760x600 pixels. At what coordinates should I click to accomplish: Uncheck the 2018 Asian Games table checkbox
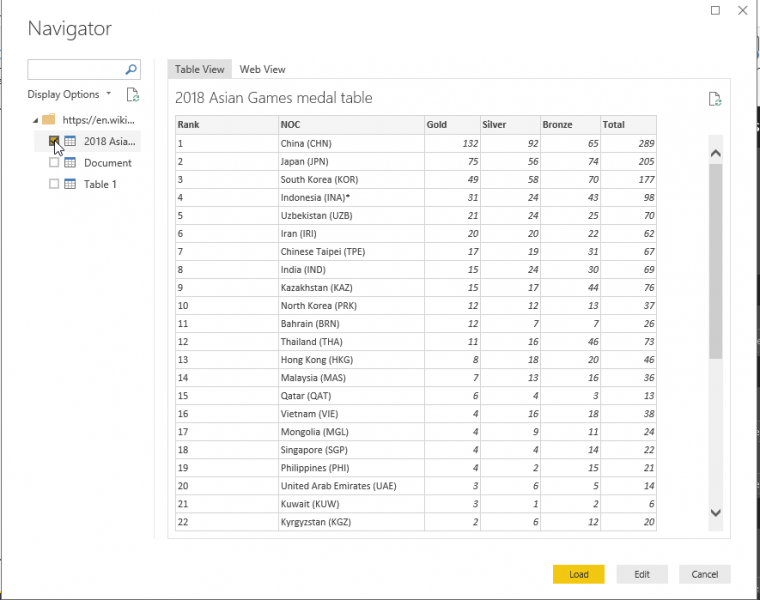click(54, 142)
